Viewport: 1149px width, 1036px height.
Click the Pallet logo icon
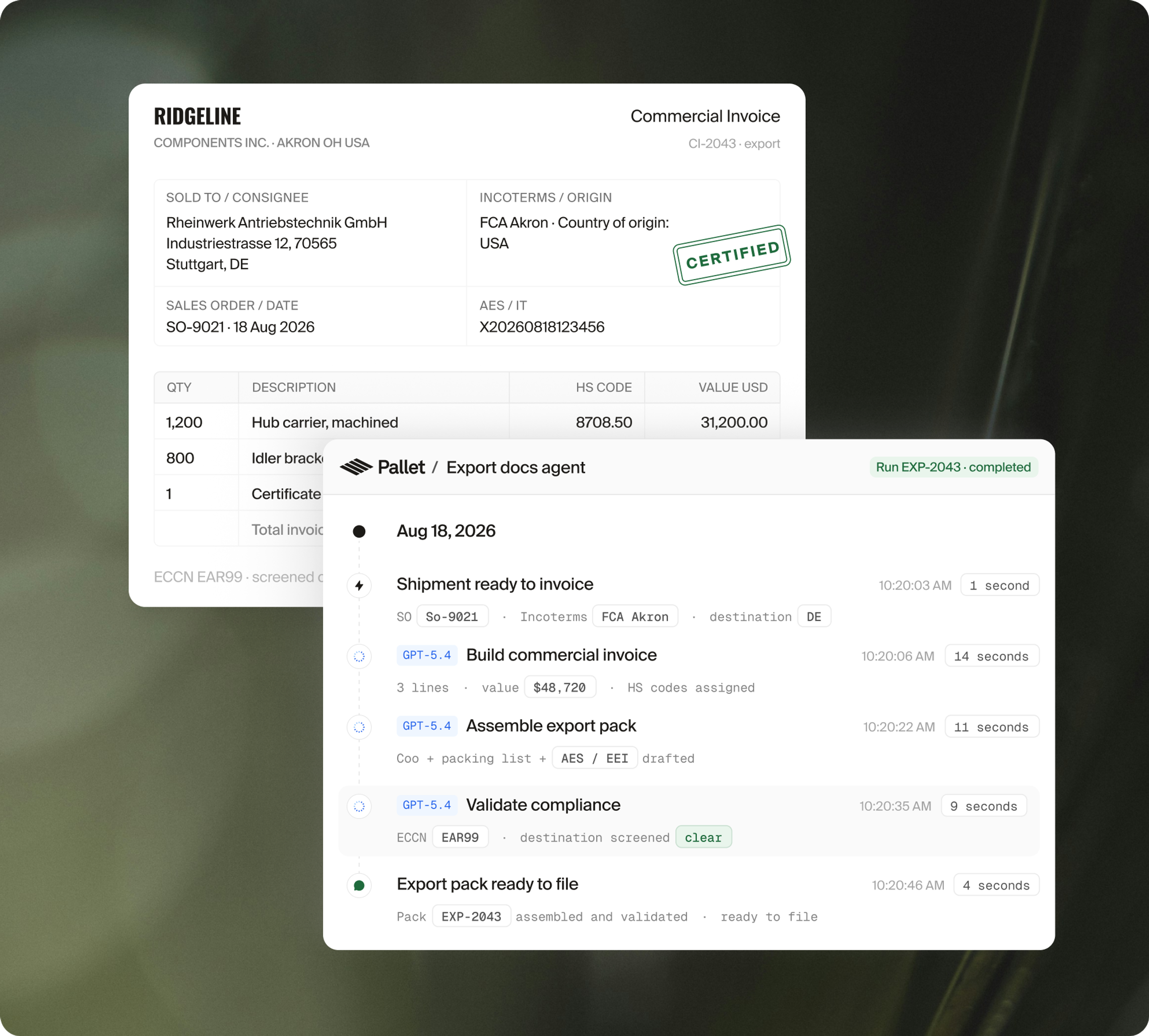[356, 467]
